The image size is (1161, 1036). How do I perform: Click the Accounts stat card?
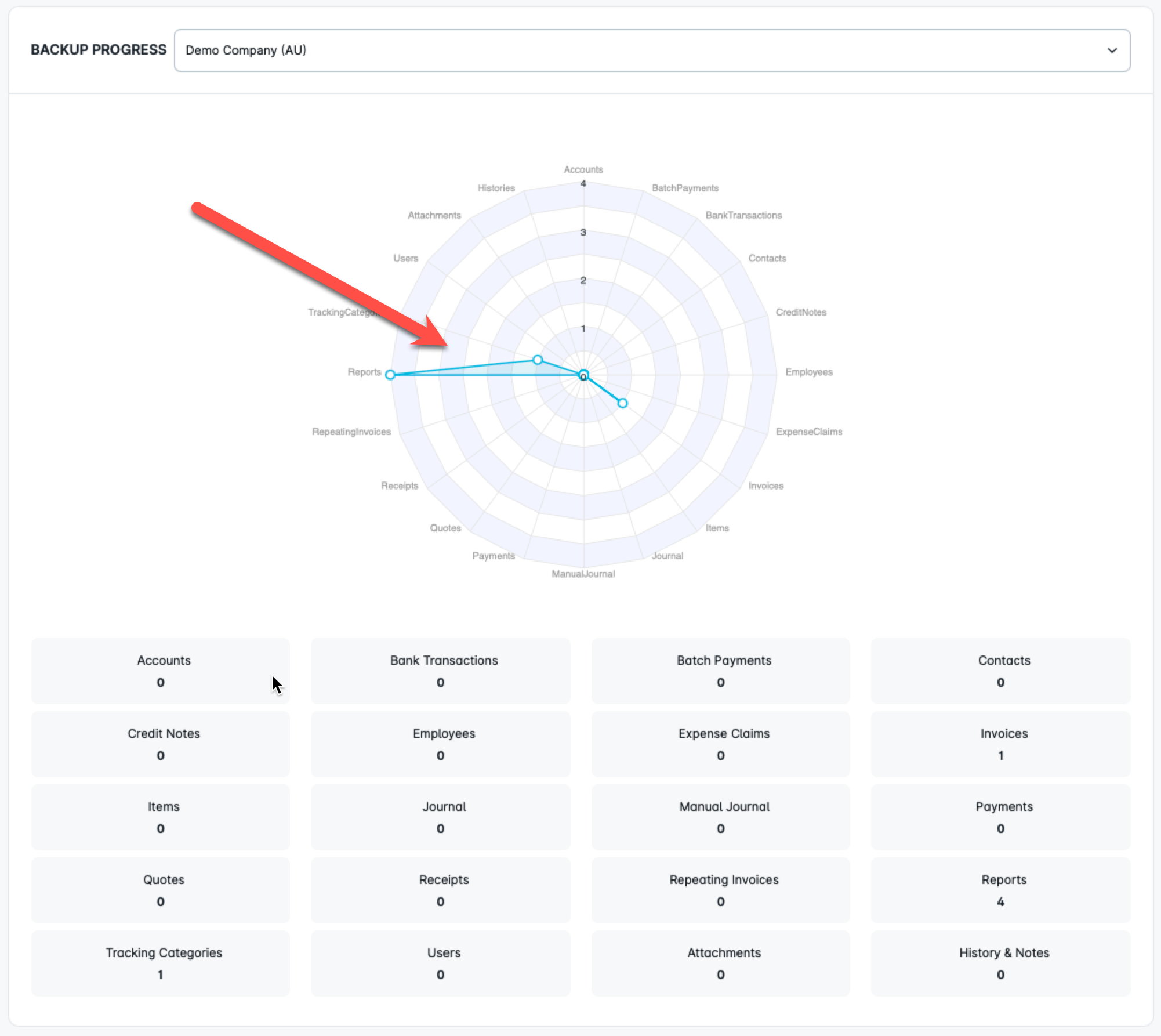point(161,671)
